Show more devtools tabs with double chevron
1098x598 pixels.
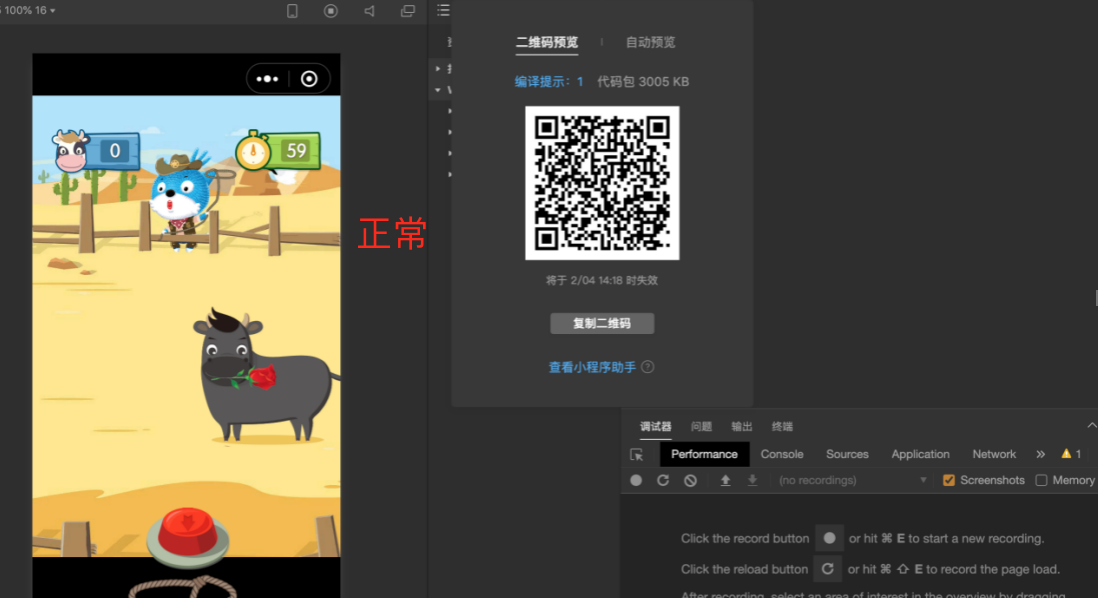click(1041, 454)
